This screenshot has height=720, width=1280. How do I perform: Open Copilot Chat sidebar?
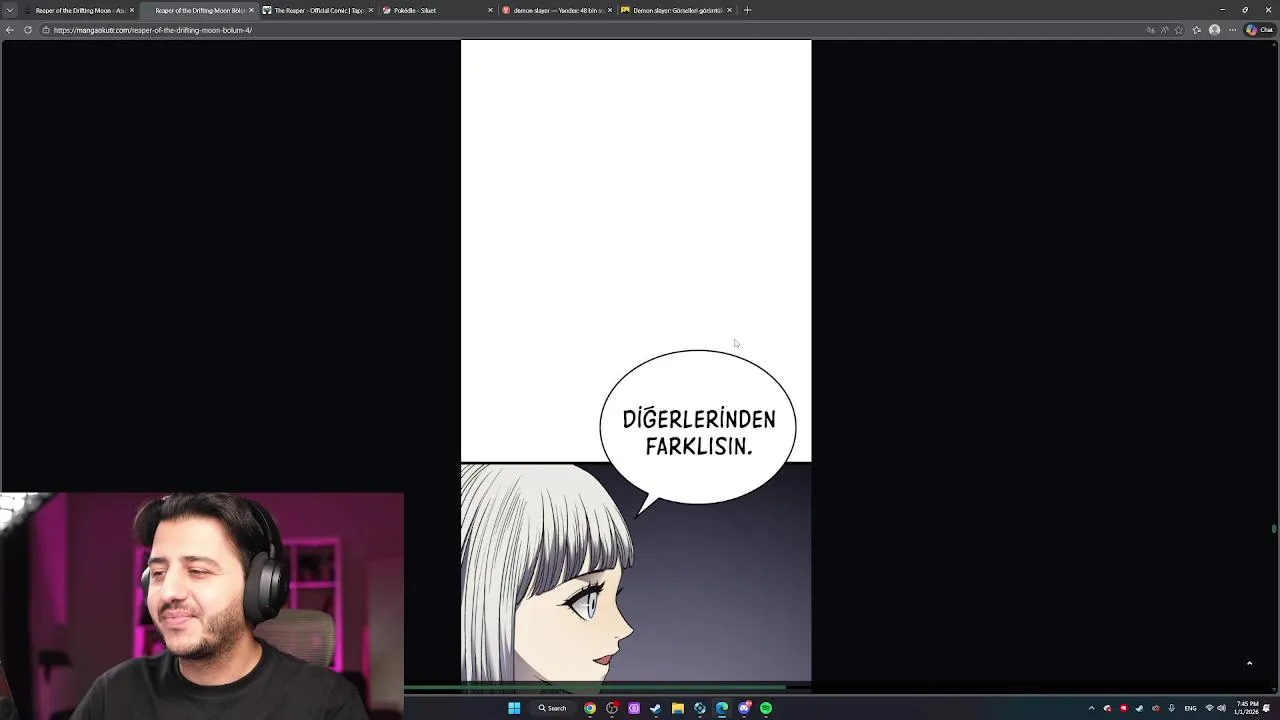[1258, 30]
